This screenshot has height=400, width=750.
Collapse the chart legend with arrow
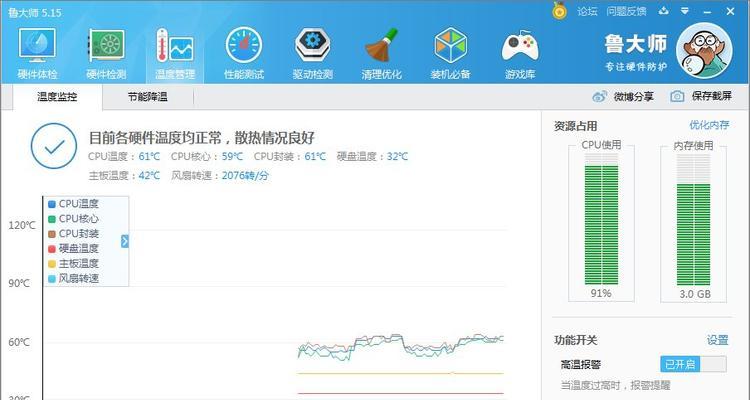coord(125,241)
